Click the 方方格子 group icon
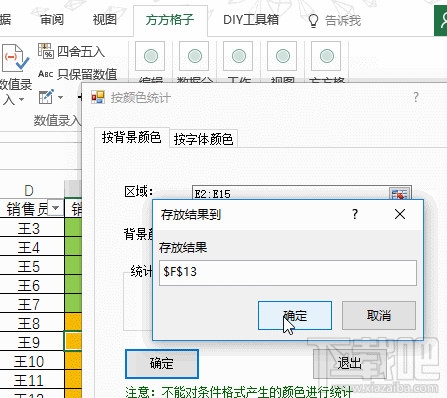The height and width of the screenshot is (398, 447). point(327,56)
